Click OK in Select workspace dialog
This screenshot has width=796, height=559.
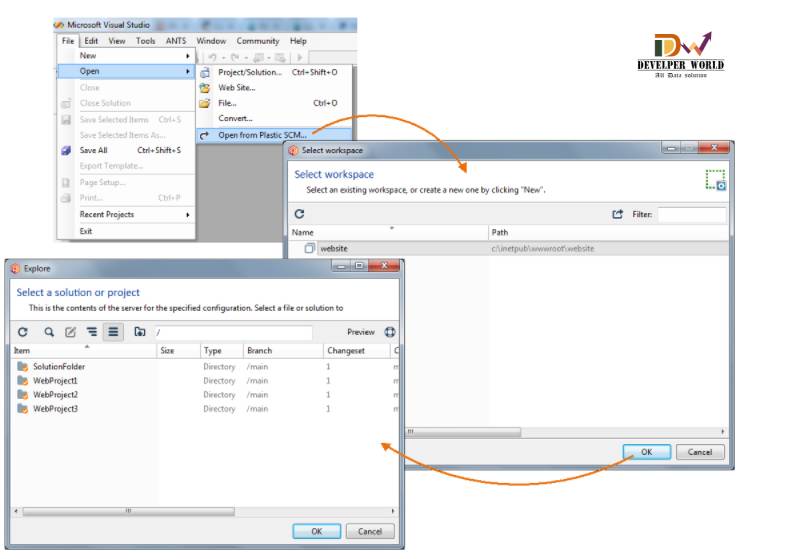tap(647, 452)
